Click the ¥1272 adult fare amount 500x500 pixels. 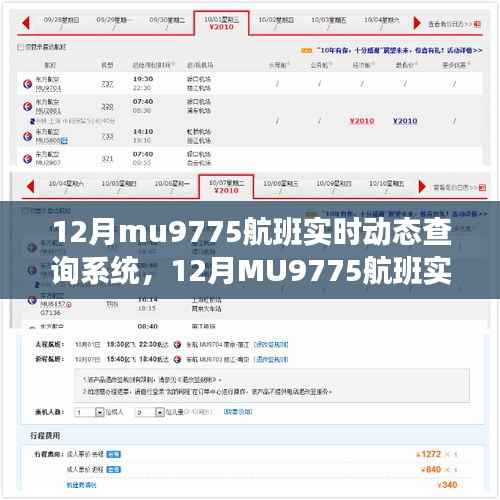(429, 454)
